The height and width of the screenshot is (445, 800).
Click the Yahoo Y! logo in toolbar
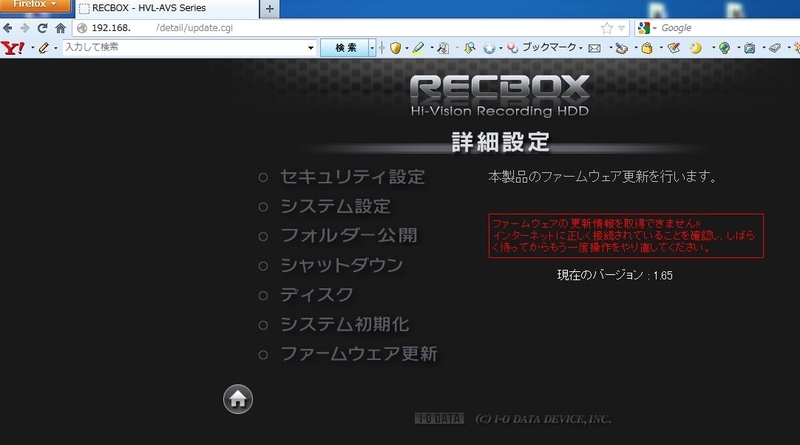pos(12,48)
